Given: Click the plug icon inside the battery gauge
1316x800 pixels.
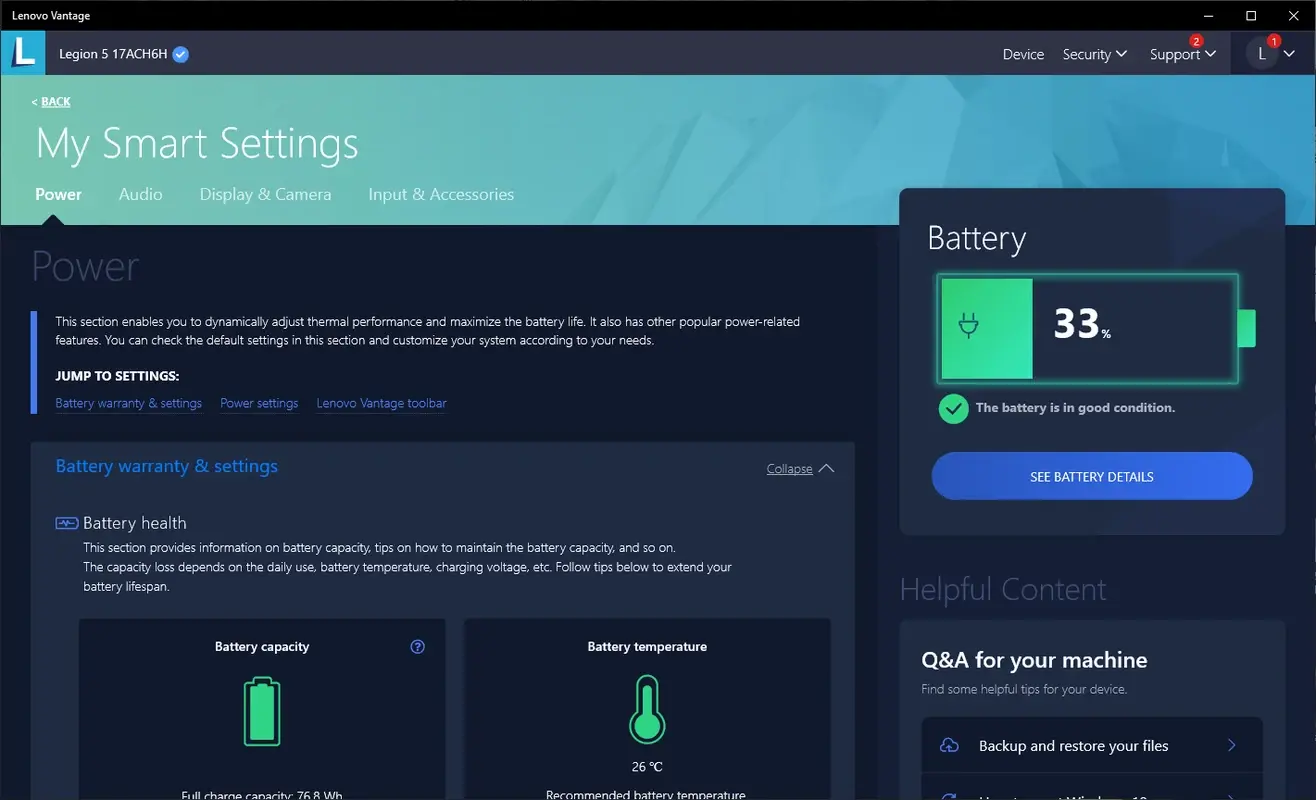Looking at the screenshot, I should coord(966,323).
